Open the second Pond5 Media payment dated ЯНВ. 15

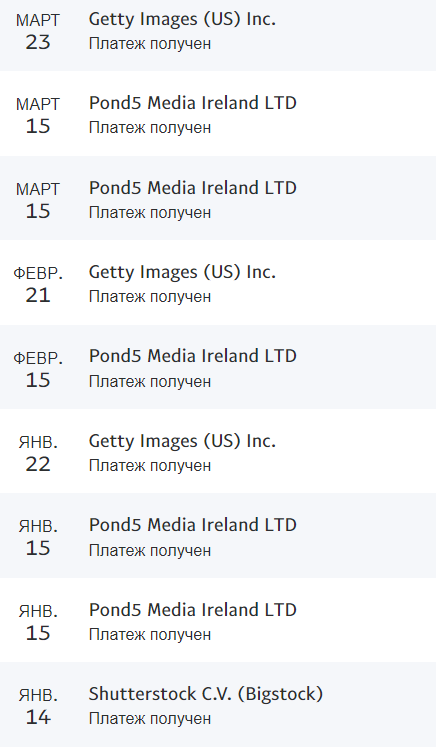pyautogui.click(x=218, y=620)
